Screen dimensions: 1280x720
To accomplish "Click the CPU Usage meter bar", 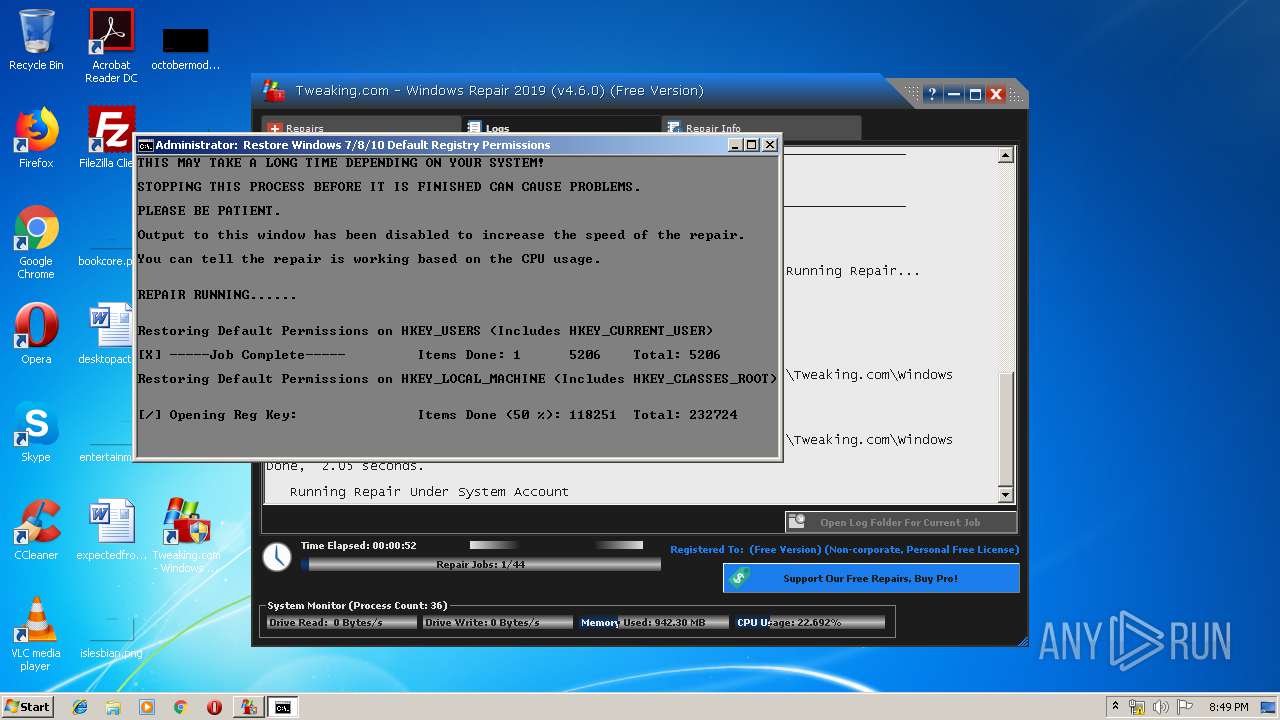I will pos(809,622).
